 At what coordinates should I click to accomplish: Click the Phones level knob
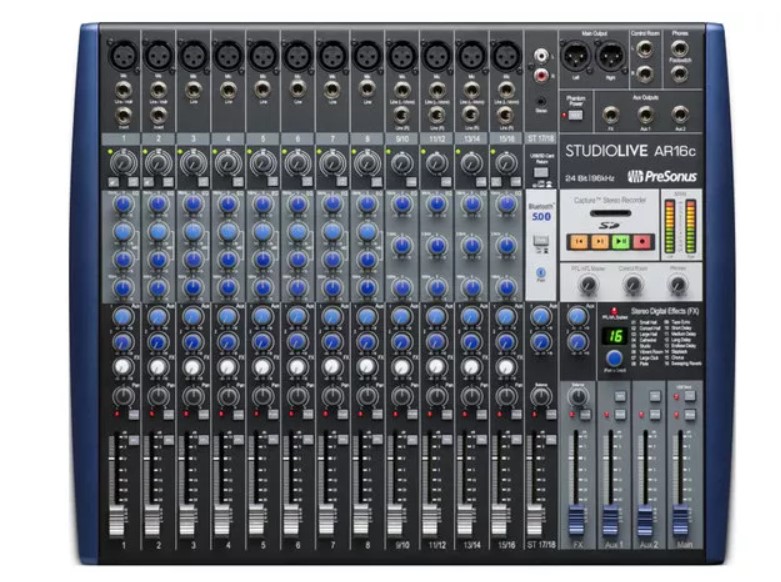tap(677, 285)
